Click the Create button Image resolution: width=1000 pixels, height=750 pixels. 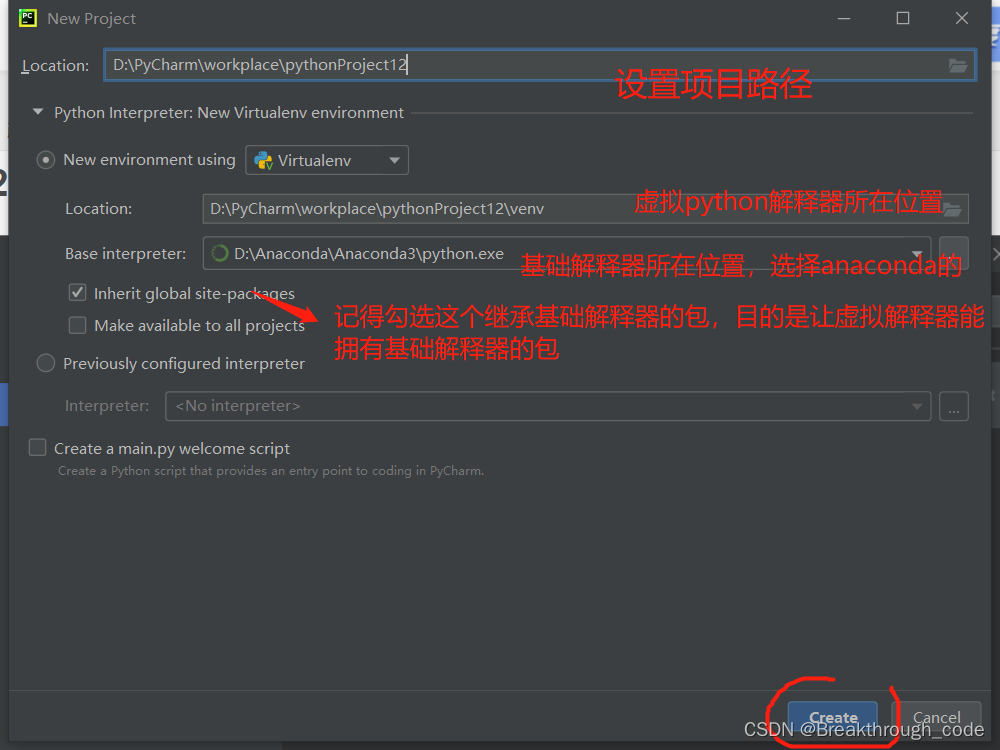point(833,718)
